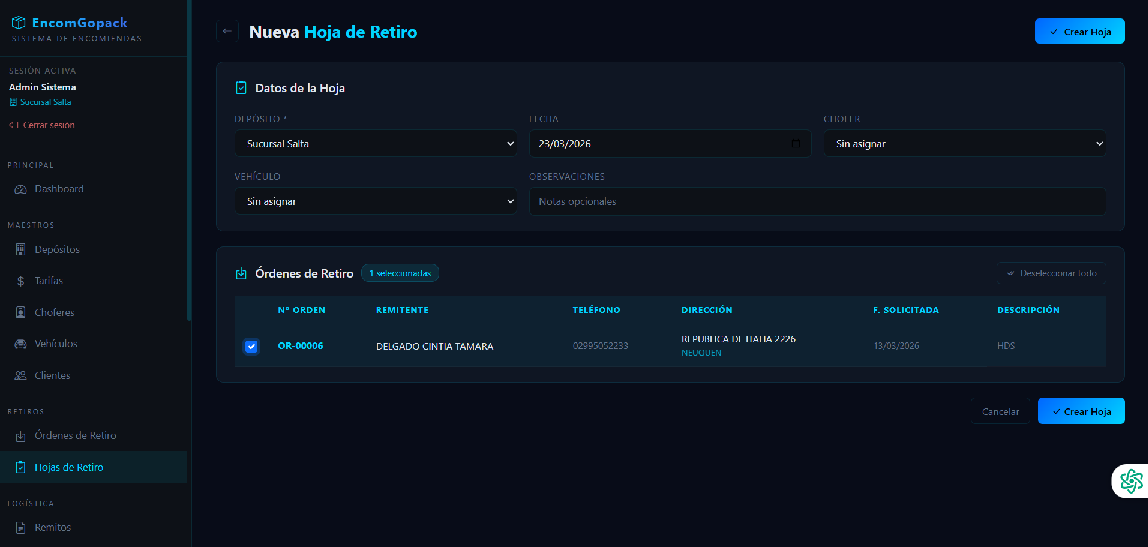Click the green floating assistant icon

tap(1130, 481)
